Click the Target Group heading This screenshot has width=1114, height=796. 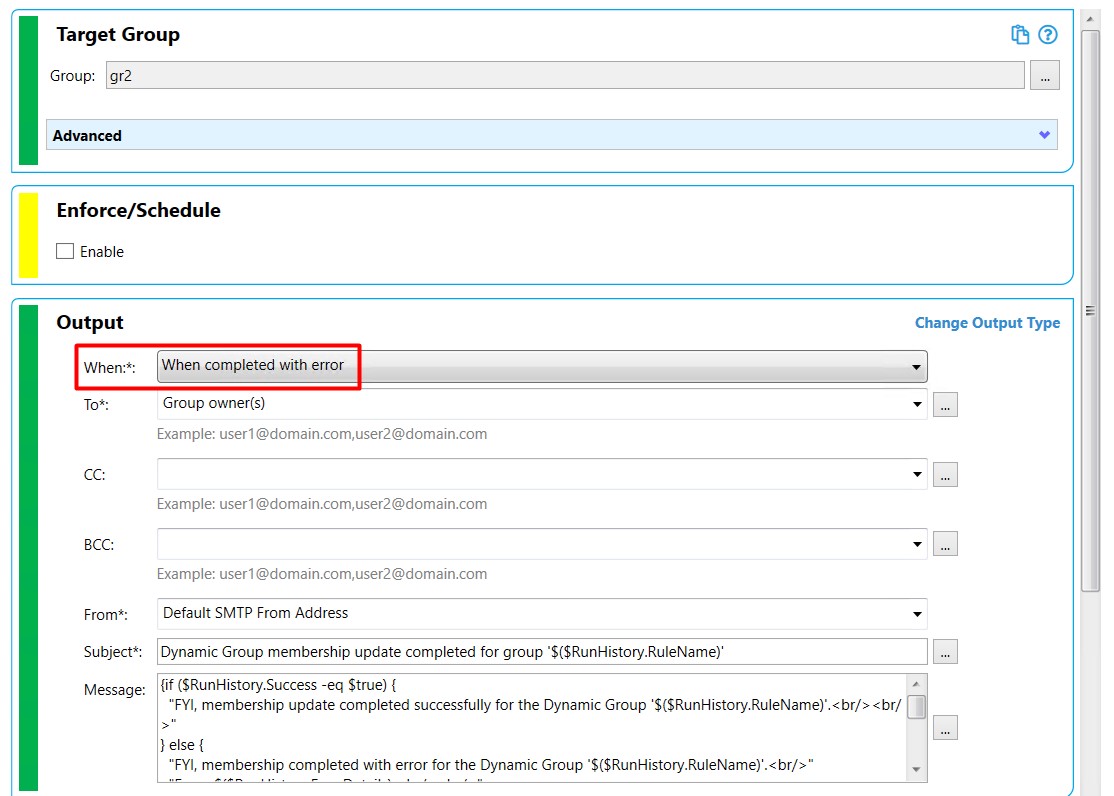tap(118, 35)
